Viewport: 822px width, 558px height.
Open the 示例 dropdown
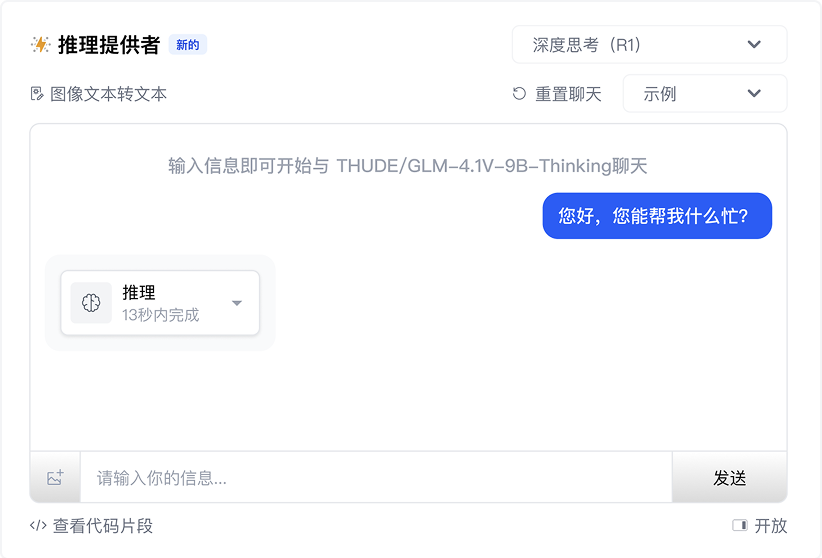tap(704, 94)
